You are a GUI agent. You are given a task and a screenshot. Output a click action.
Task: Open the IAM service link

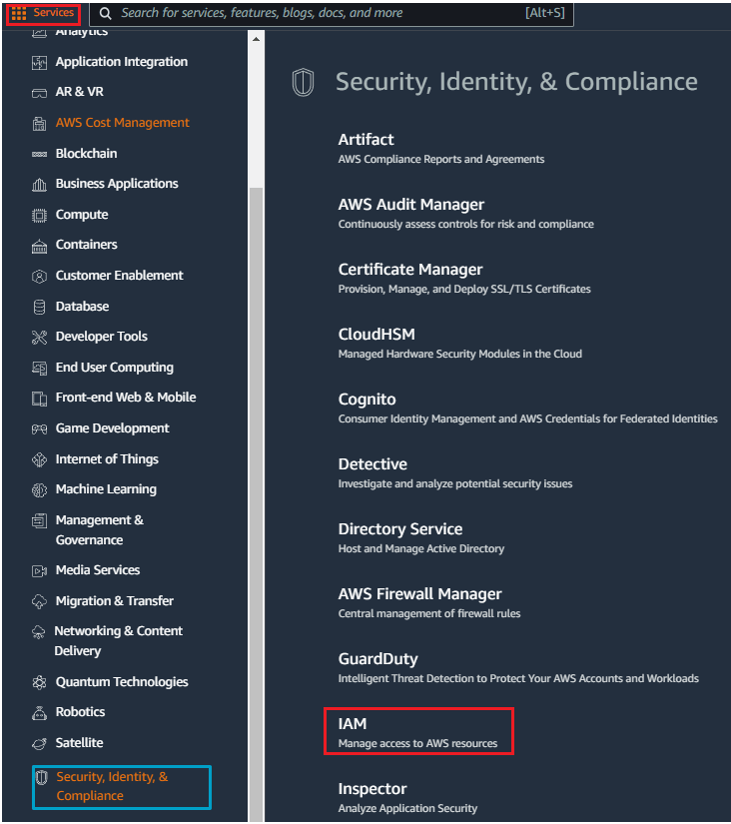pos(418,731)
